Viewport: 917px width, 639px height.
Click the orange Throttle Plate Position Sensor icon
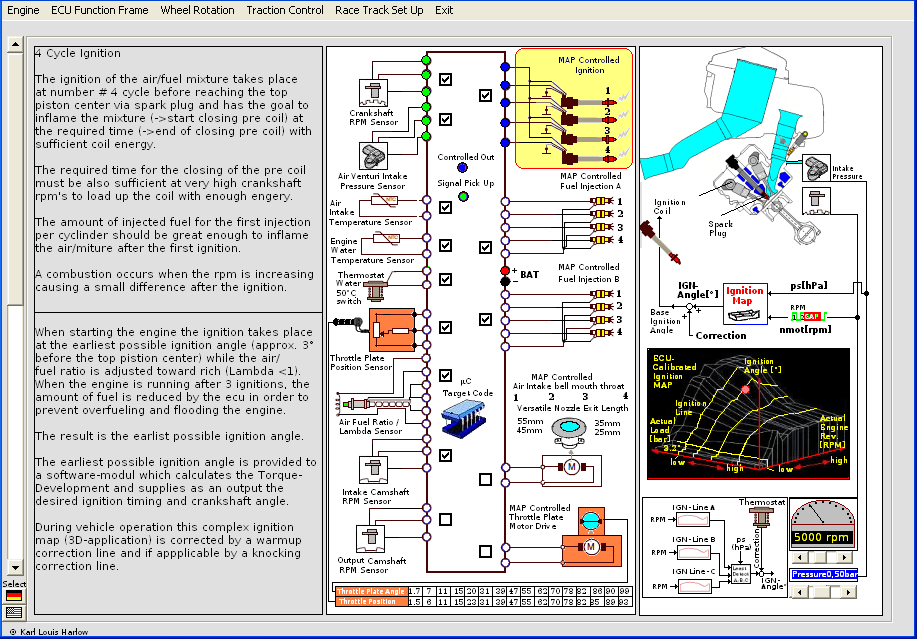pyautogui.click(x=392, y=330)
